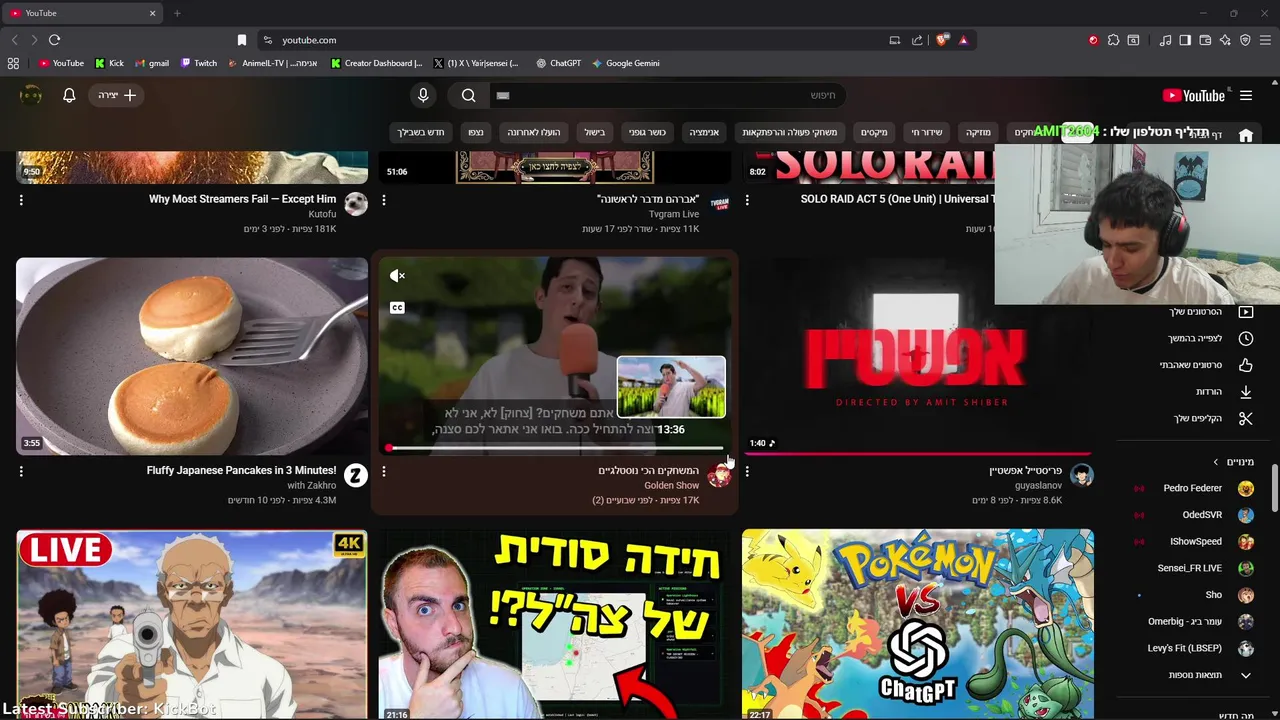Screen dimensions: 1280x720
Task: Select the 'בישול' filter chip
Action: click(595, 132)
